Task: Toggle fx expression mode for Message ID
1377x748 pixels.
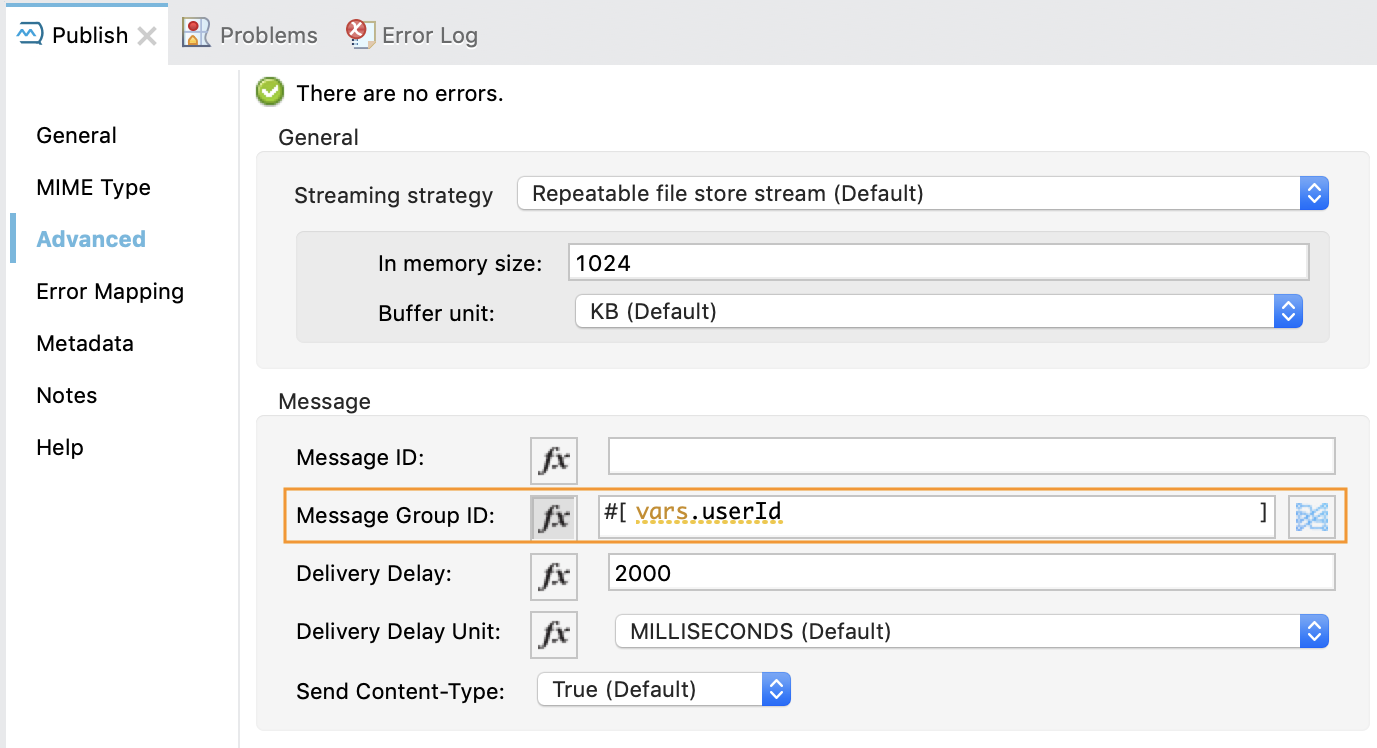Action: click(554, 460)
